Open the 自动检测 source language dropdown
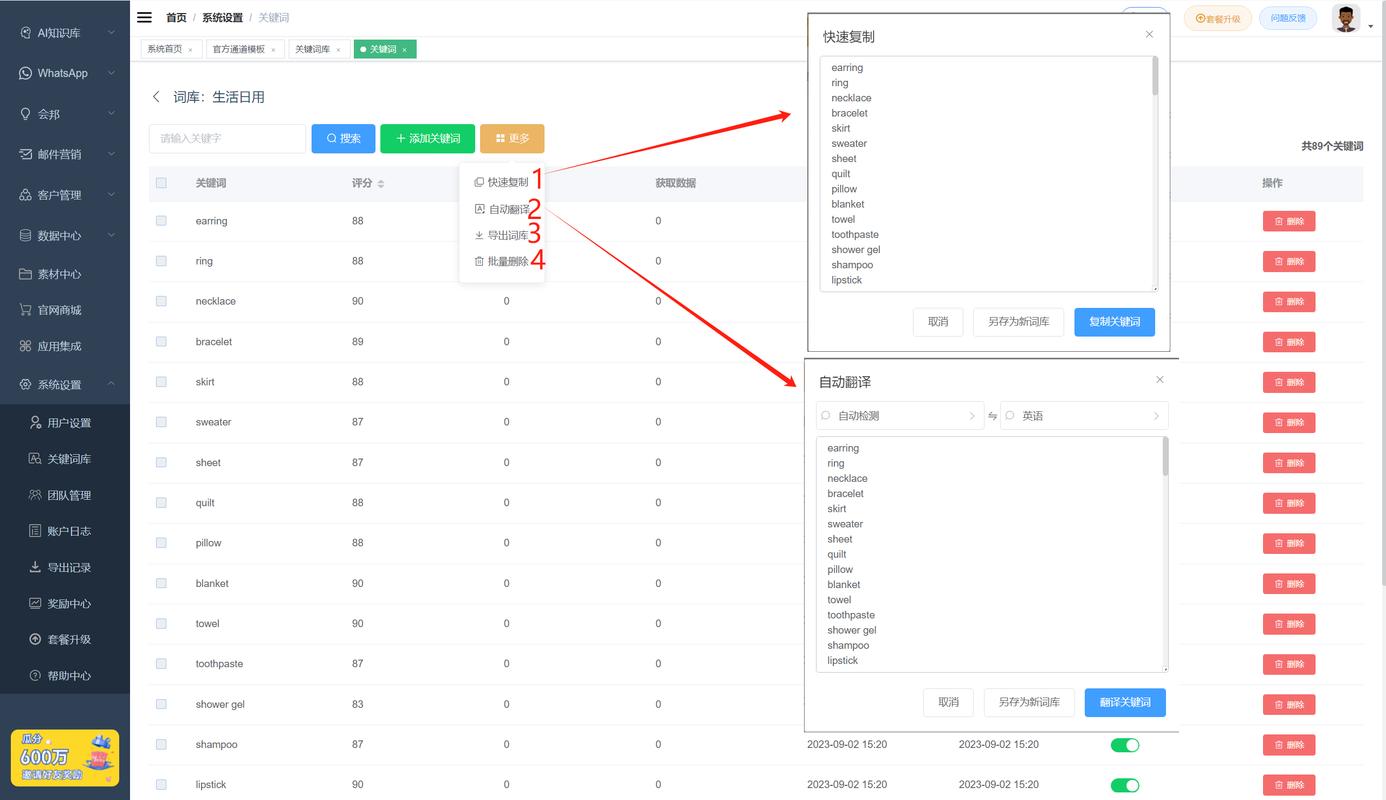This screenshot has height=800, width=1386. [898, 415]
